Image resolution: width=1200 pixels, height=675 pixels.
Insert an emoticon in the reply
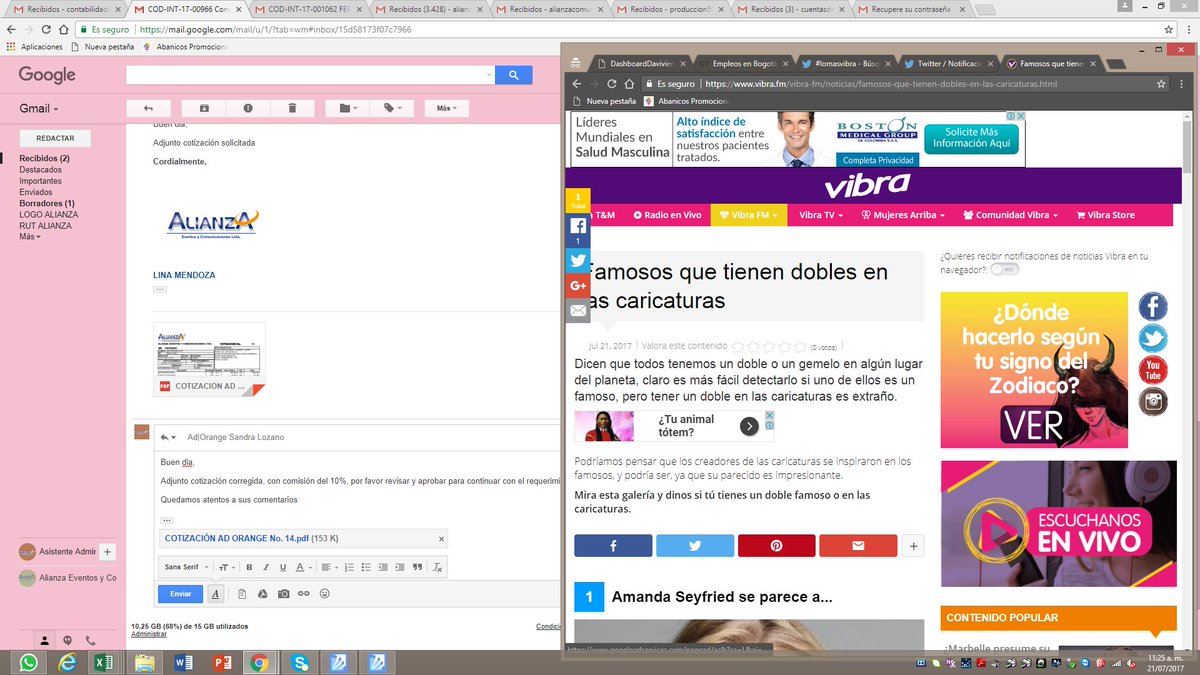(x=325, y=594)
